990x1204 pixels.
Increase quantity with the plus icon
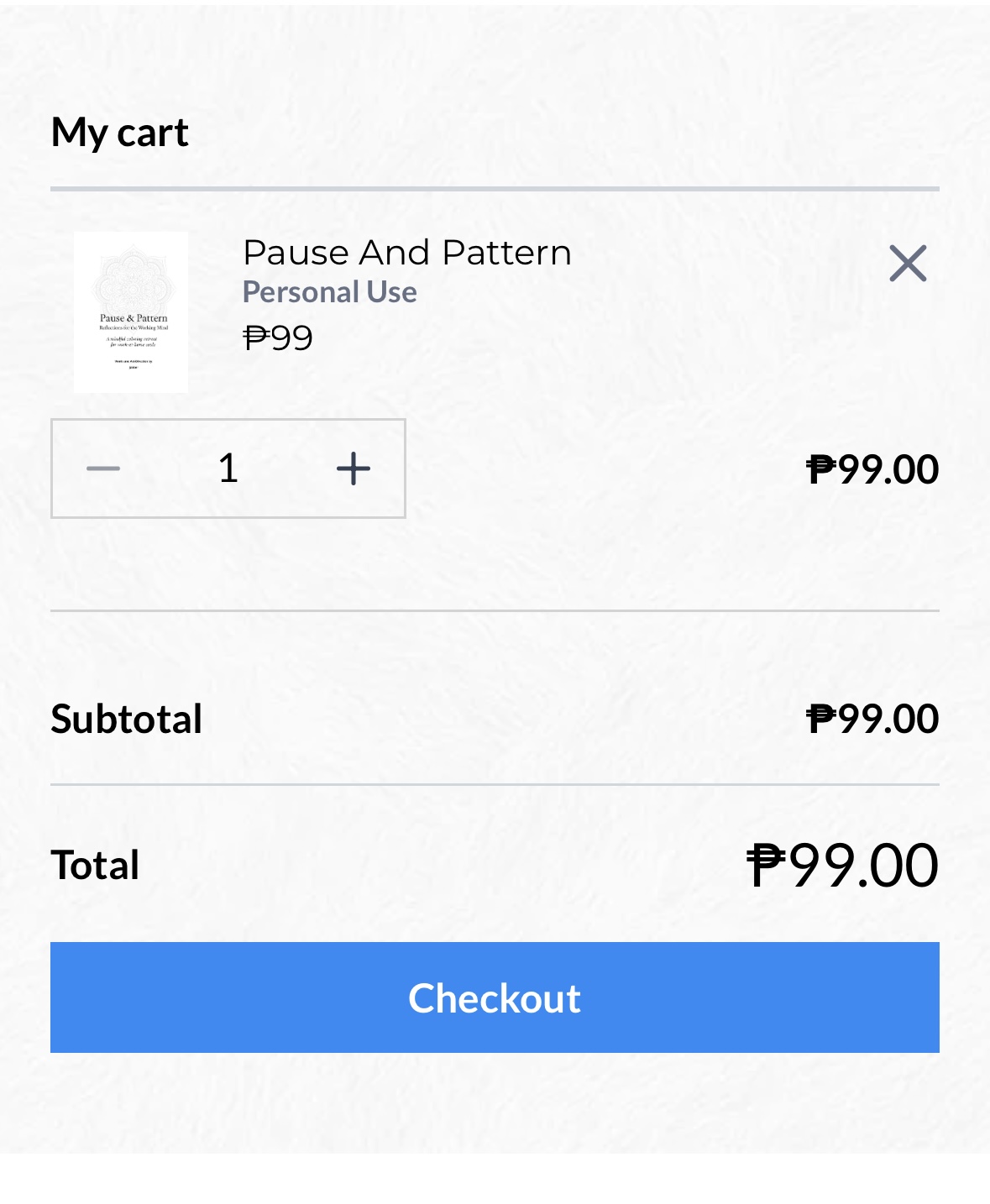pos(354,469)
